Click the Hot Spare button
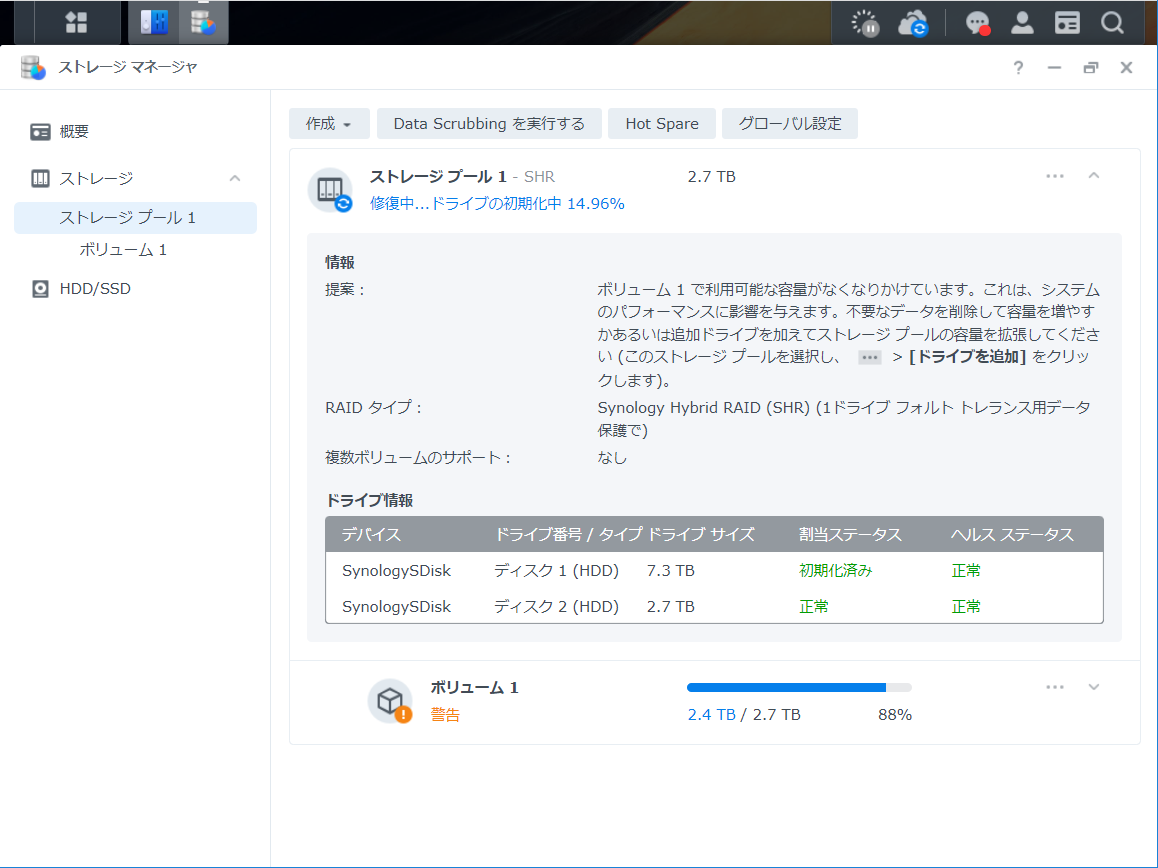The image size is (1158, 868). [x=662, y=123]
